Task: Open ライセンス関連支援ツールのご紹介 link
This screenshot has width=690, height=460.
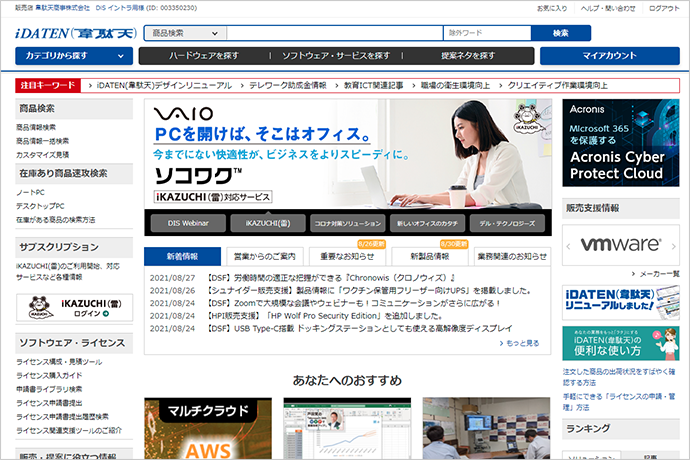Action: coord(69,430)
